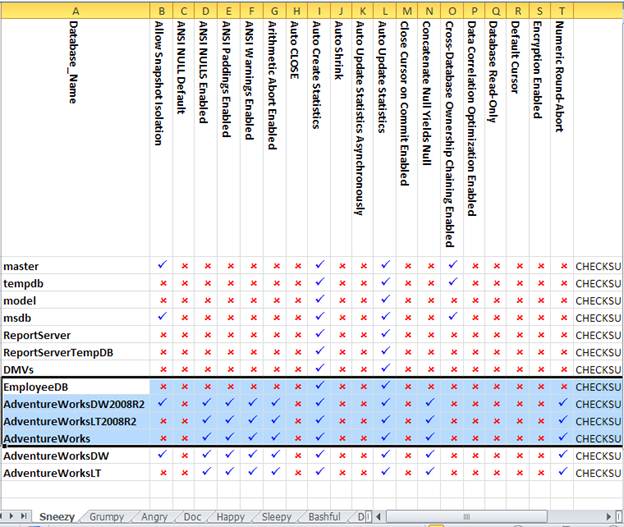Click model's Auto Create Statistics check mark
The width and height of the screenshot is (624, 527).
[x=320, y=299]
